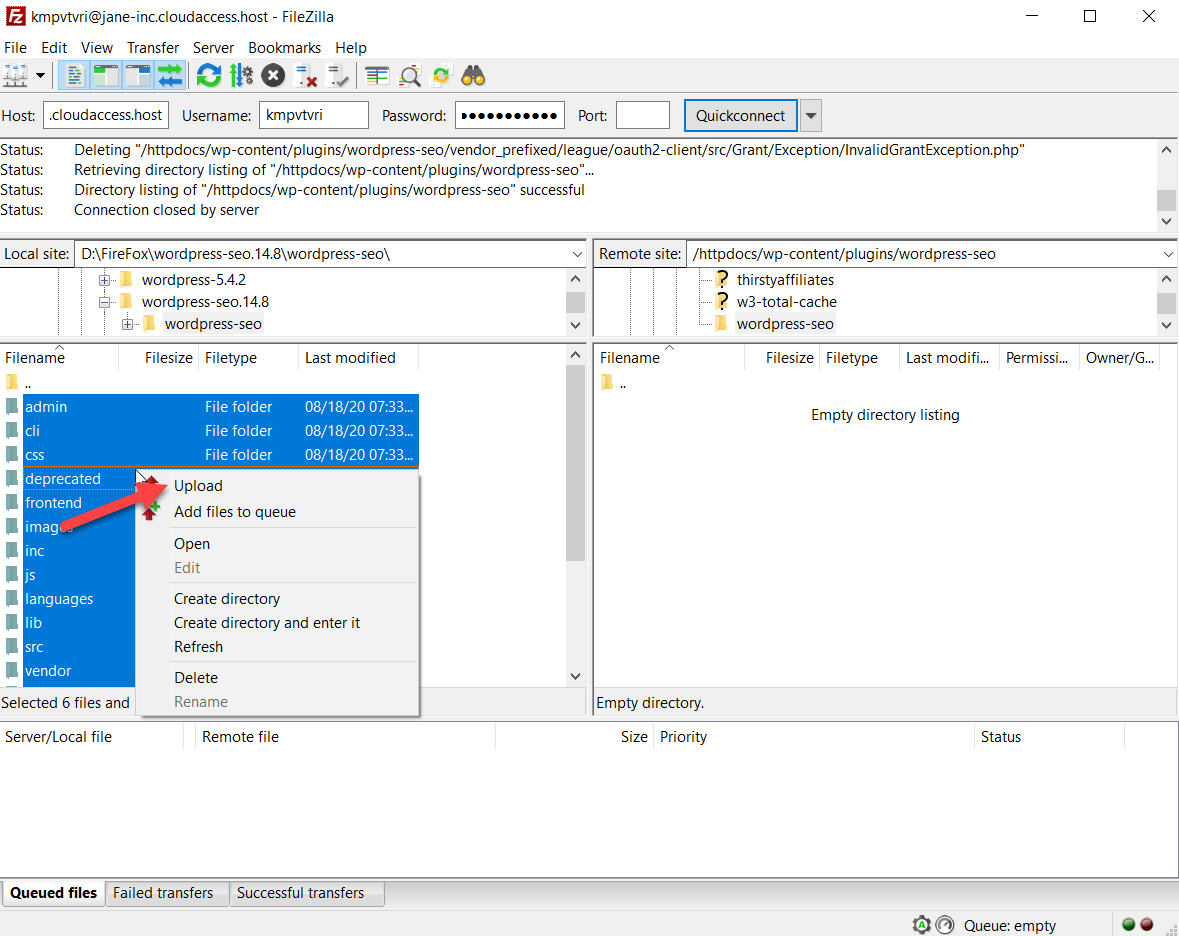1179x936 pixels.
Task: Select thirstyaffiliates remote folder
Action: point(785,280)
